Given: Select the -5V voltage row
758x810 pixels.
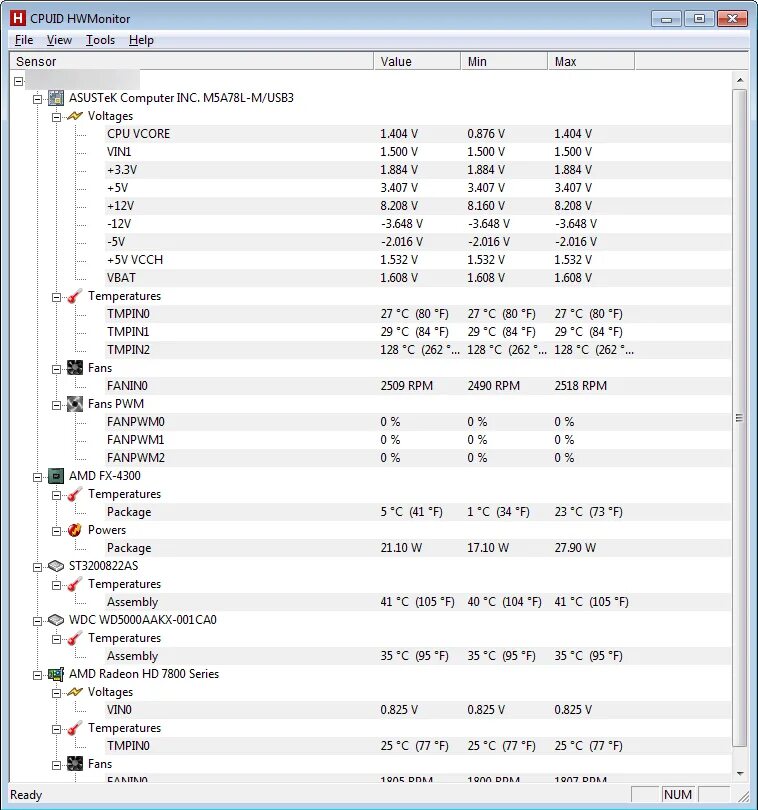Looking at the screenshot, I should pyautogui.click(x=417, y=242).
